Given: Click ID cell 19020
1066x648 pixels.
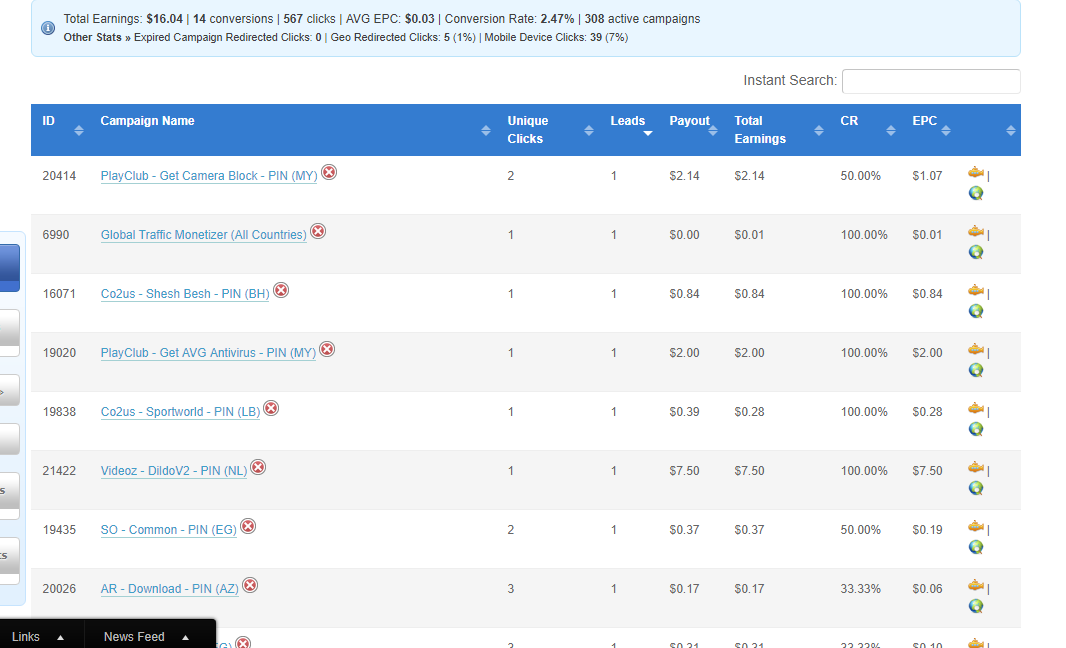Looking at the screenshot, I should [59, 353].
